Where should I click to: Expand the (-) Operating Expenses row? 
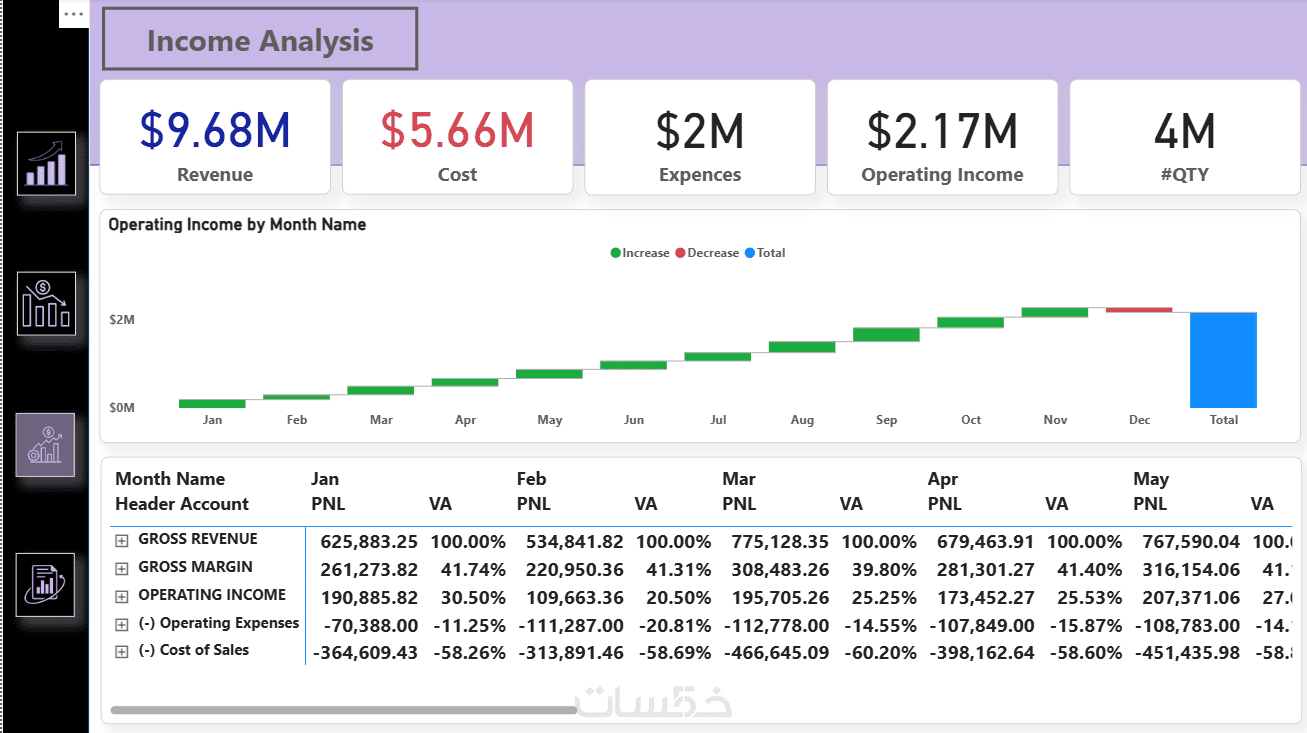pyautogui.click(x=122, y=624)
